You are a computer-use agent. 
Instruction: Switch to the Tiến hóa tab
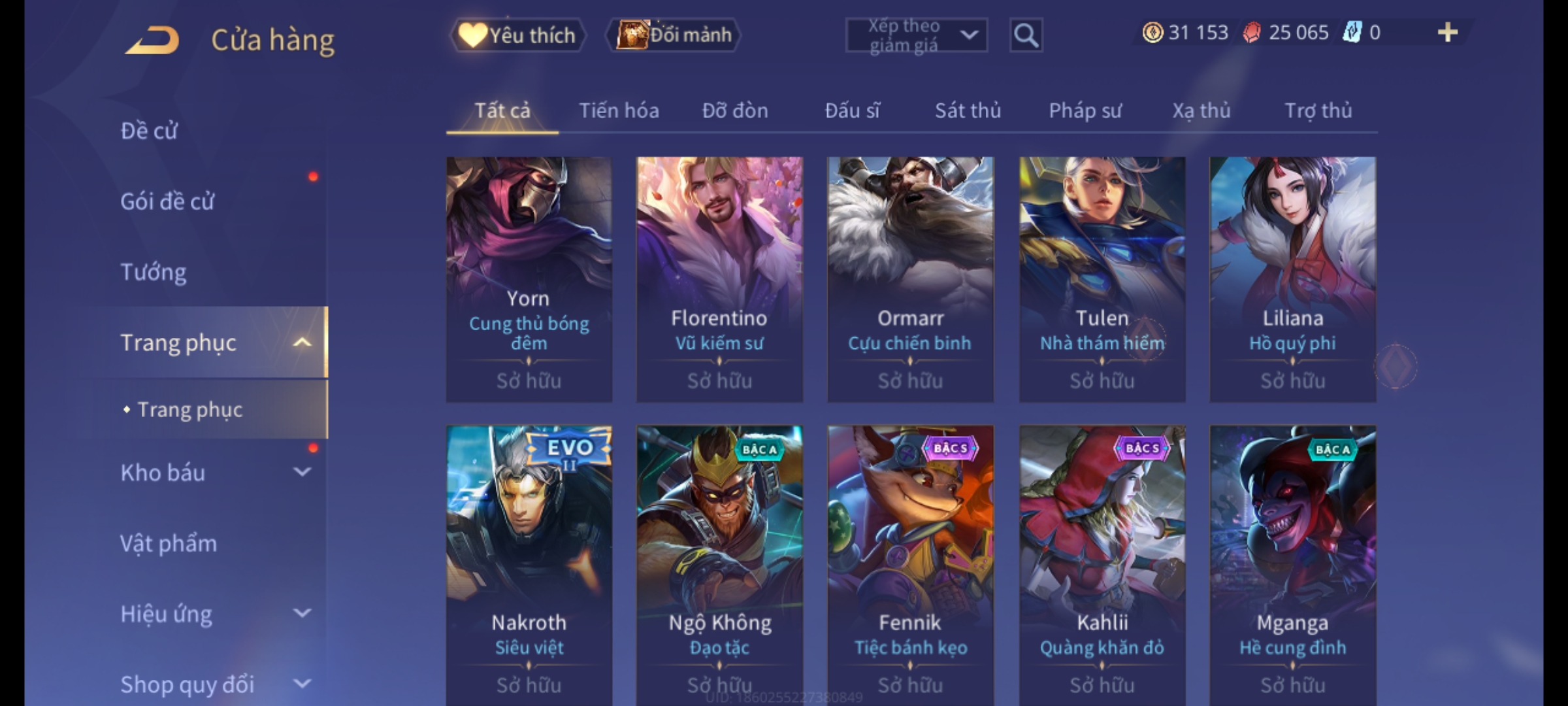click(x=619, y=110)
